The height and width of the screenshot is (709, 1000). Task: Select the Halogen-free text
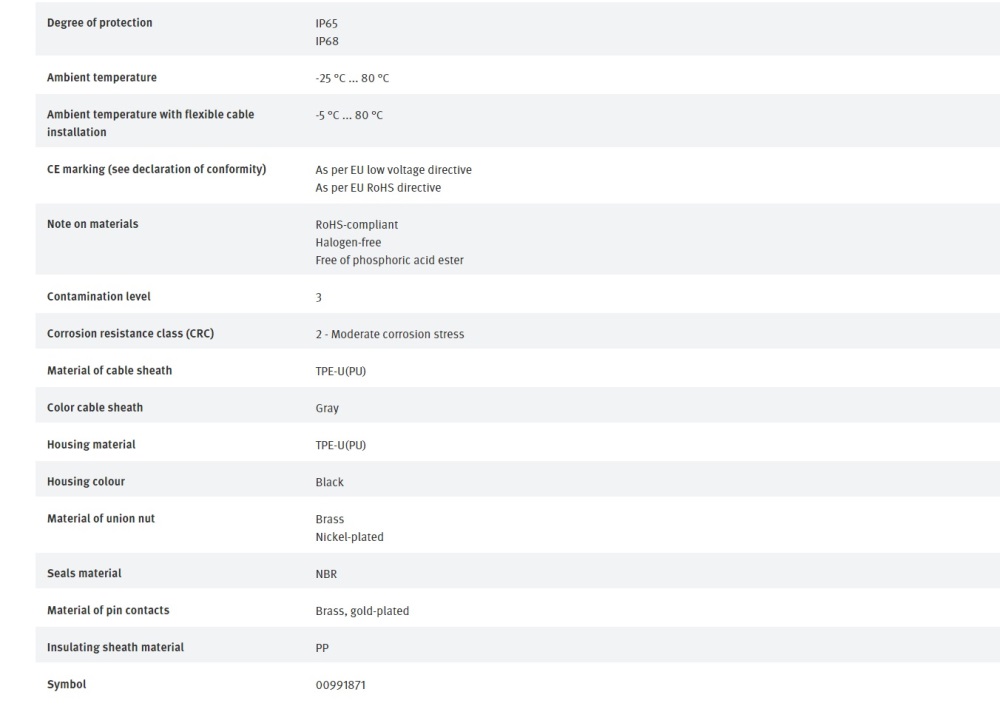coord(348,242)
